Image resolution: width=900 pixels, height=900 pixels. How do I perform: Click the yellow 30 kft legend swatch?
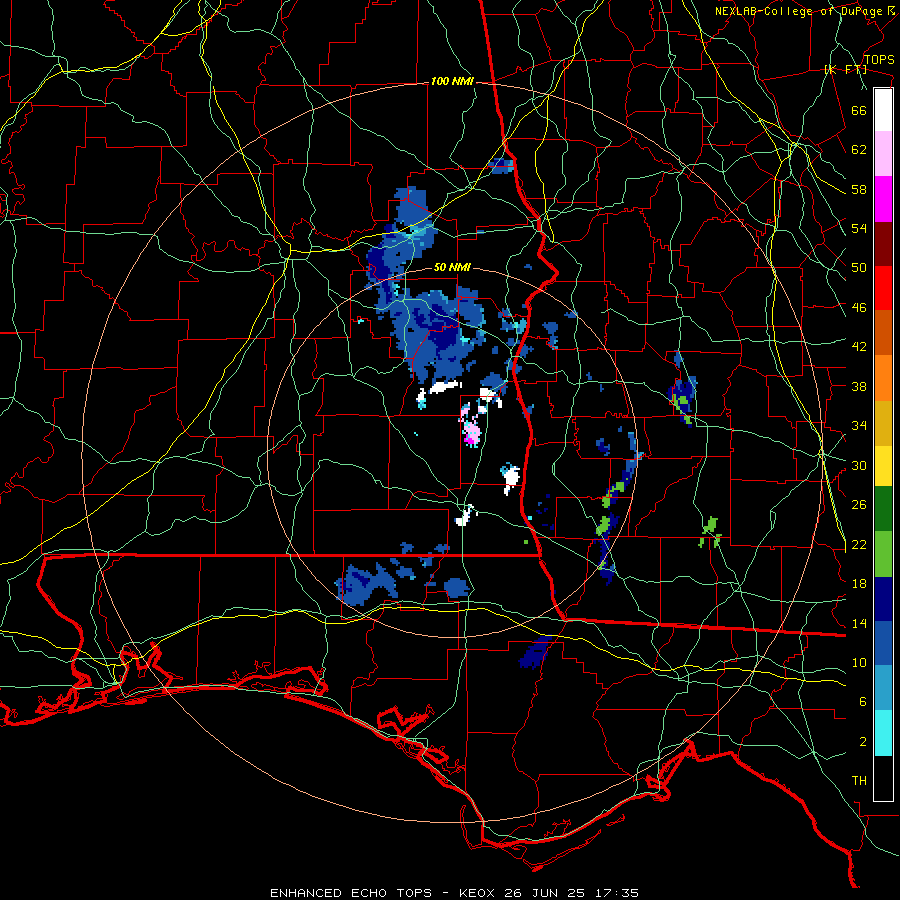883,466
